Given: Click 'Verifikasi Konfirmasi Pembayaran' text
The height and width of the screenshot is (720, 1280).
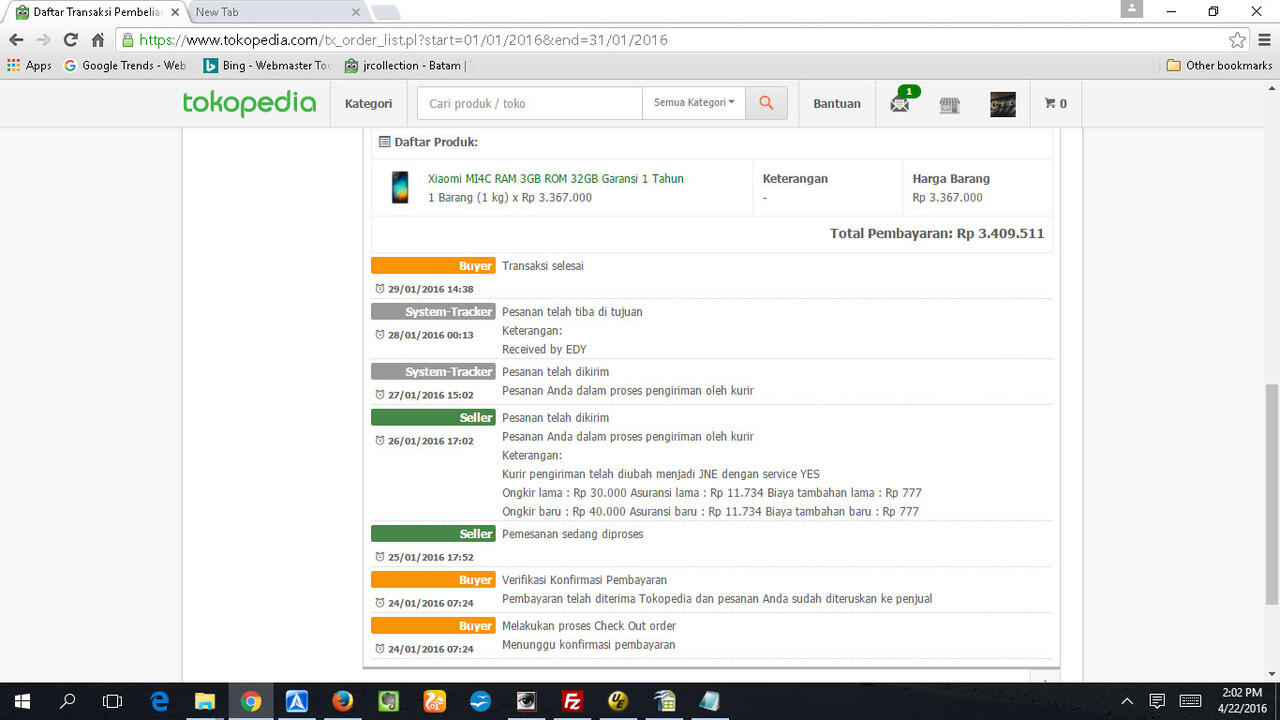Looking at the screenshot, I should (x=584, y=580).
